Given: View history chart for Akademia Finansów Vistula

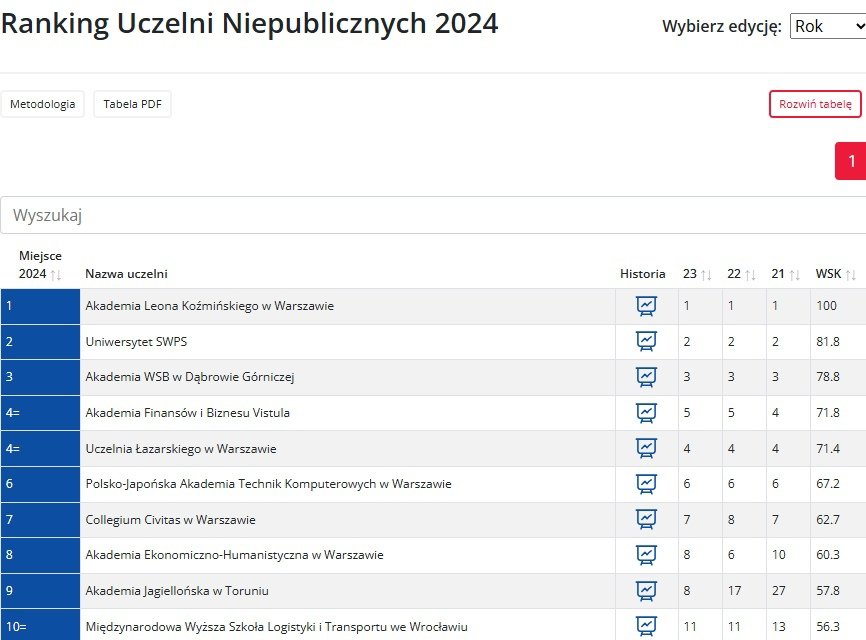Looking at the screenshot, I should pyautogui.click(x=646, y=413).
